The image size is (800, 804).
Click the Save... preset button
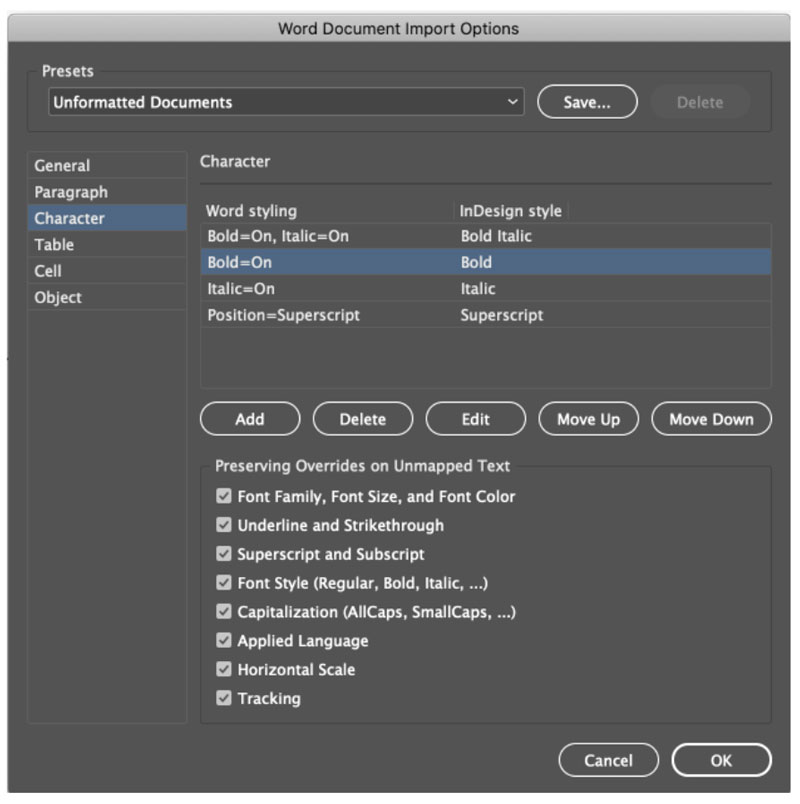click(587, 102)
